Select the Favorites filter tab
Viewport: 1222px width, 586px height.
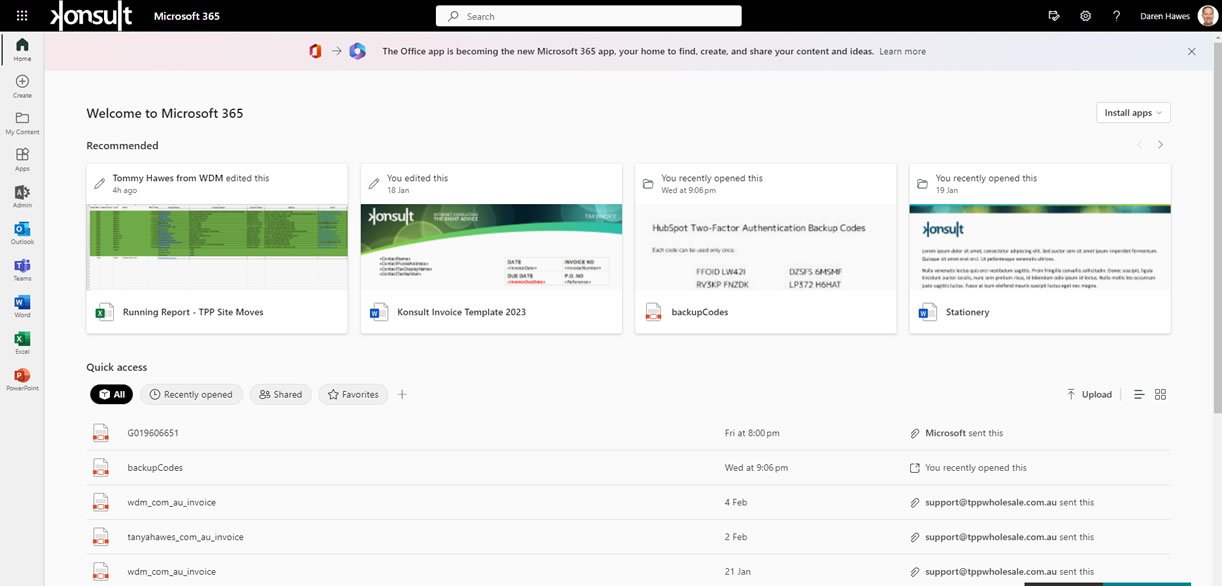tap(353, 395)
